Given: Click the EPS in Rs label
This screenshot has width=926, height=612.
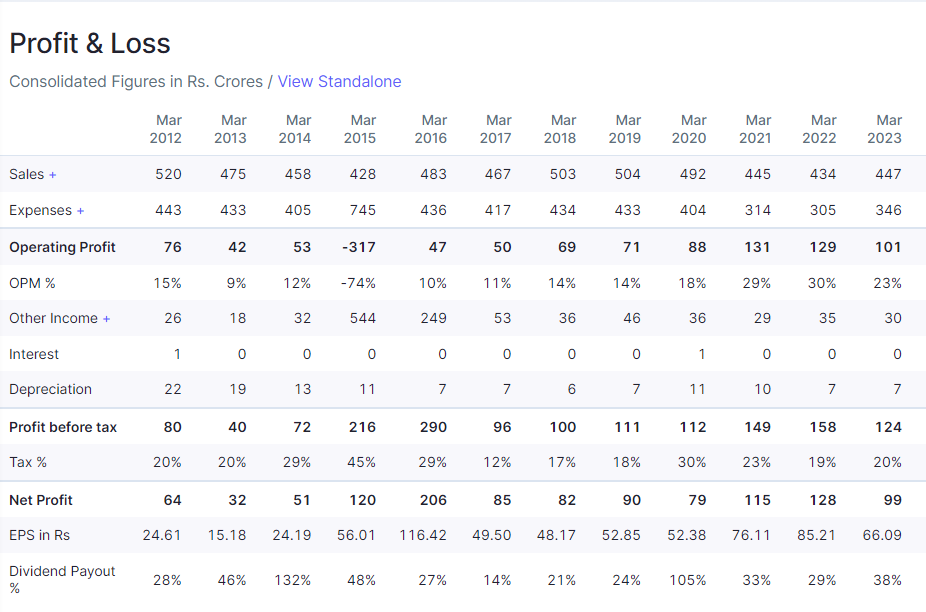Looking at the screenshot, I should [x=40, y=535].
